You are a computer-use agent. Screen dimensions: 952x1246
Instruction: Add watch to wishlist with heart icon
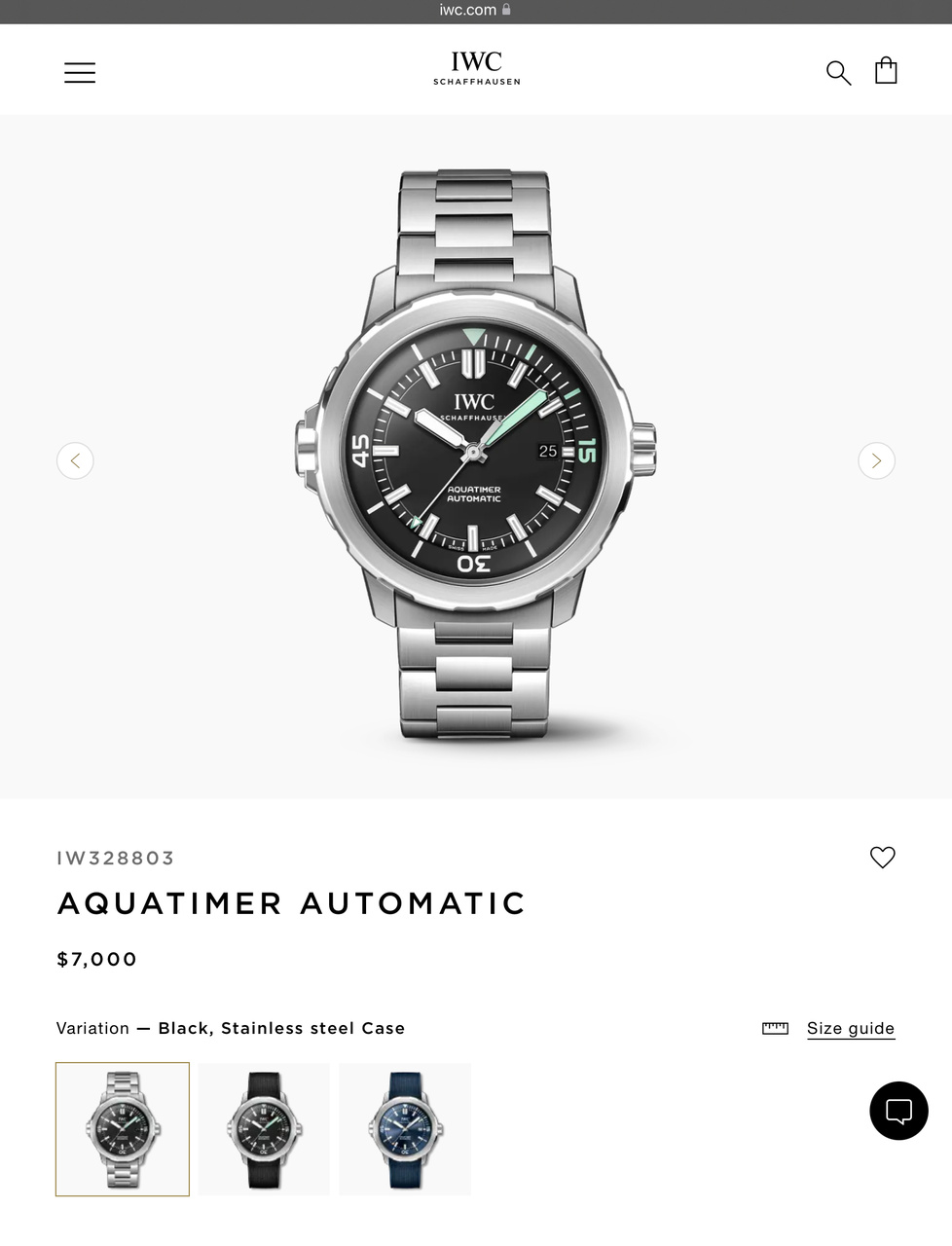[882, 857]
